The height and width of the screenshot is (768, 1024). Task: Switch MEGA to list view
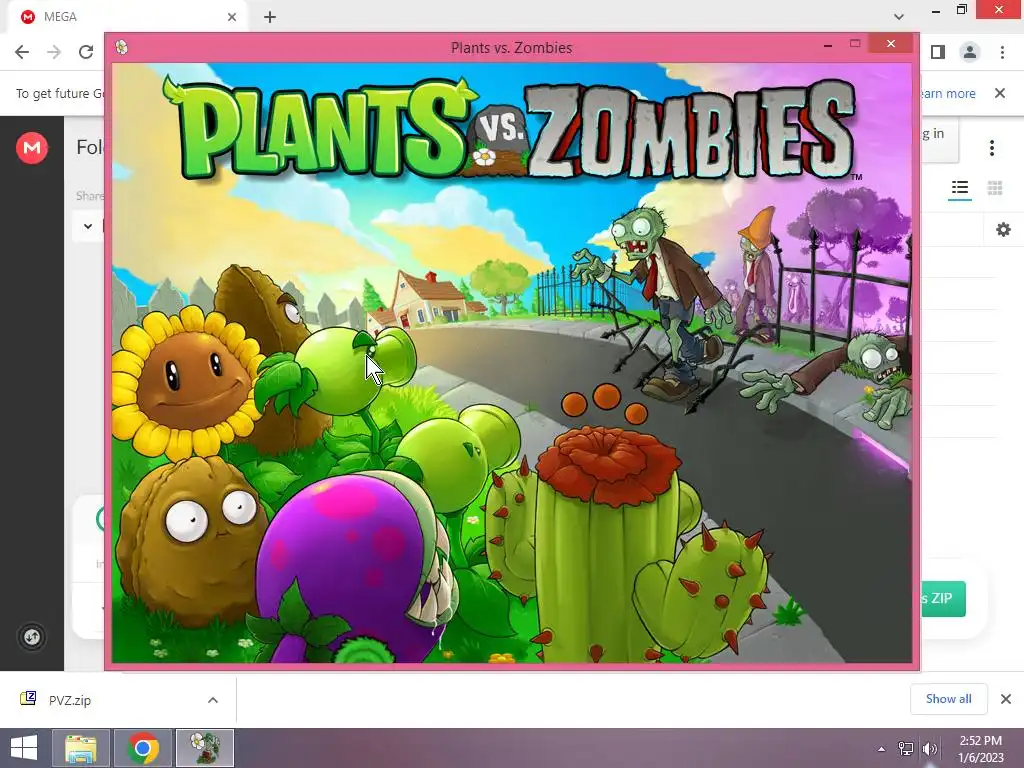click(x=960, y=189)
